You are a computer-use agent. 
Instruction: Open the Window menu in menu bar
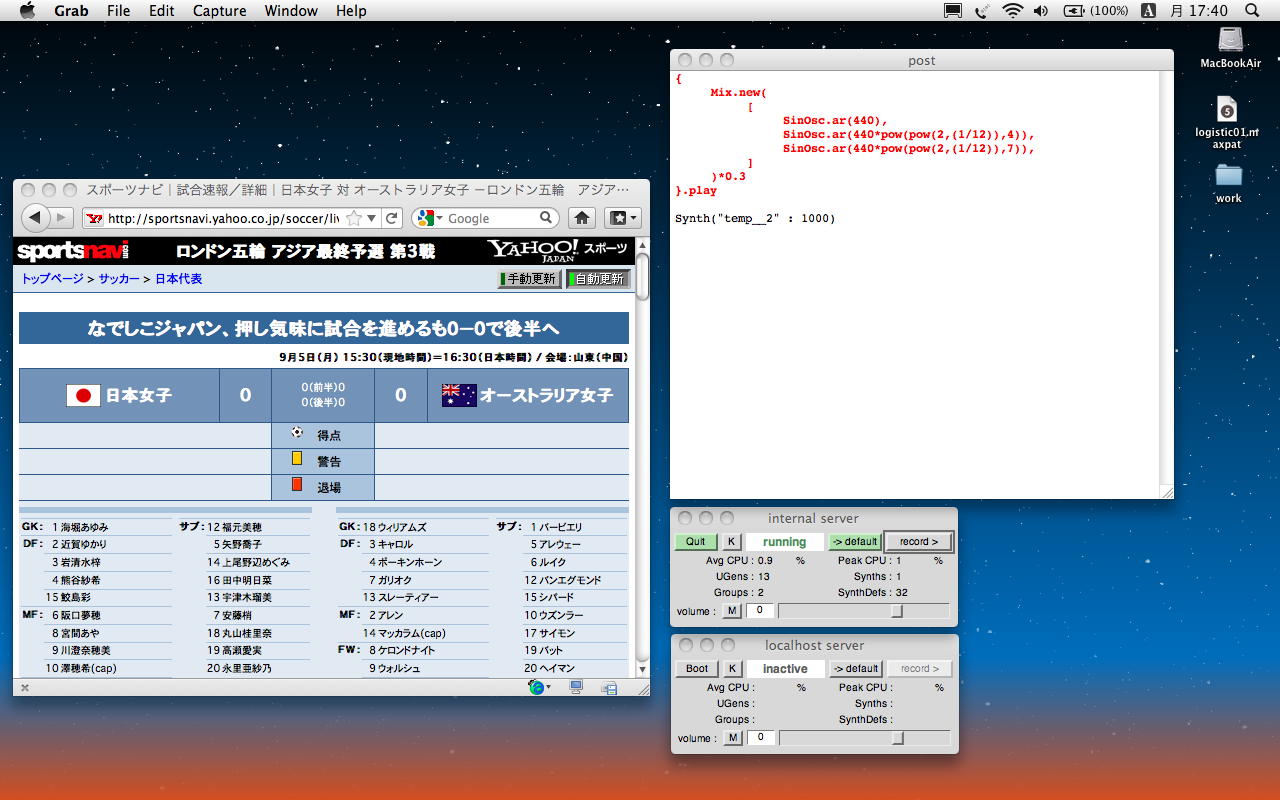click(291, 11)
